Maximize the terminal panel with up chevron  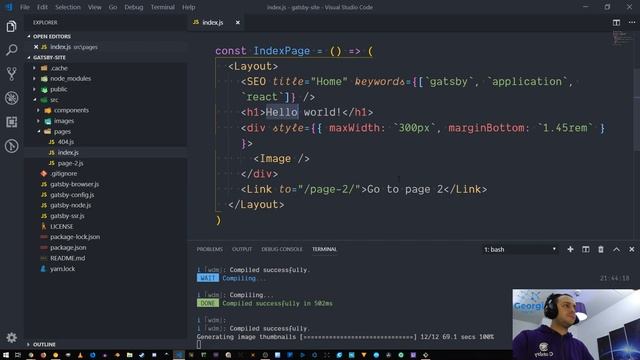pos(616,249)
